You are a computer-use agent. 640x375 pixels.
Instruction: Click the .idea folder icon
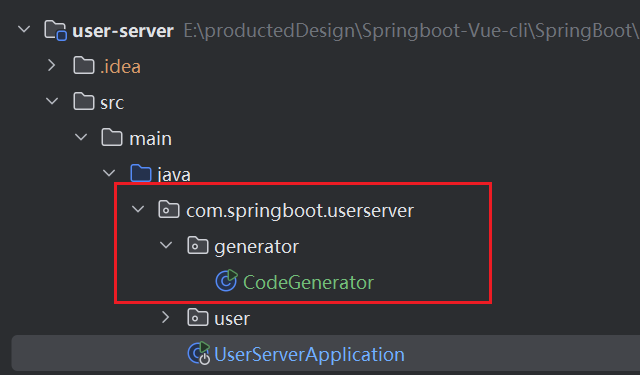[x=84, y=66]
